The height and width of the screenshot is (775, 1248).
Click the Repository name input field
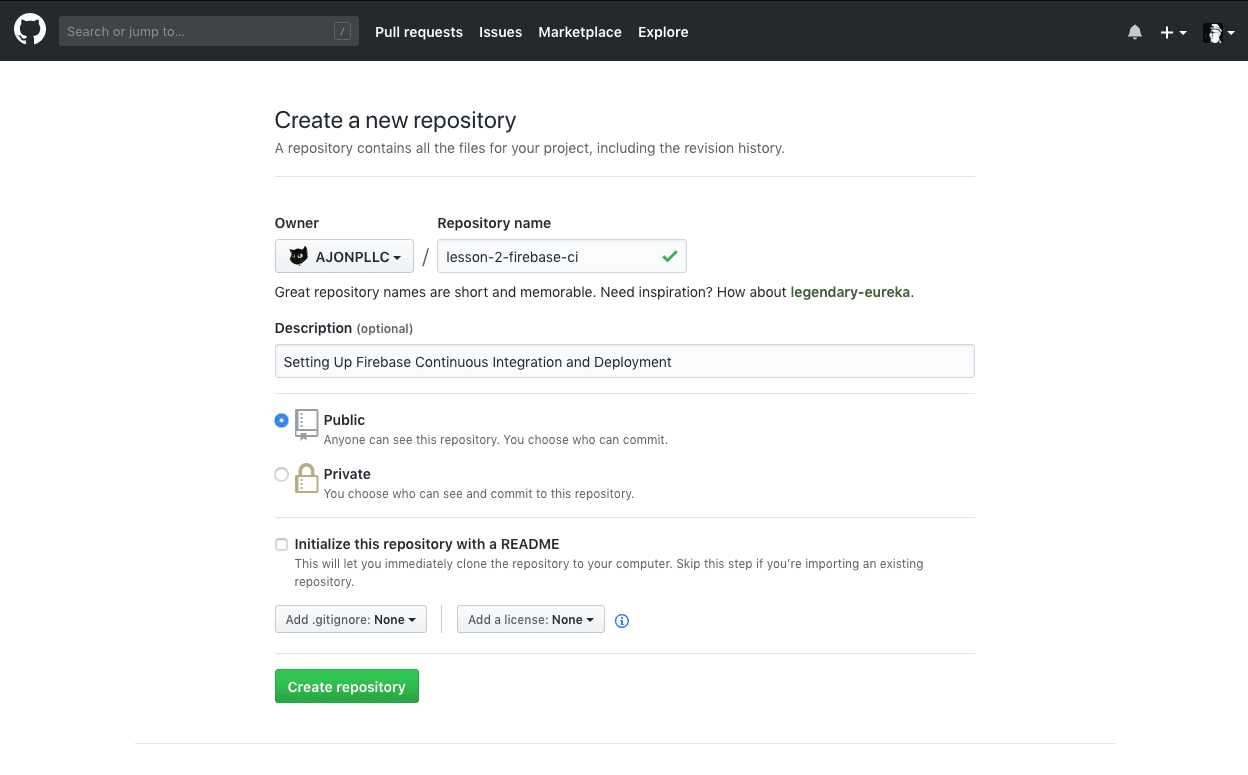point(562,256)
